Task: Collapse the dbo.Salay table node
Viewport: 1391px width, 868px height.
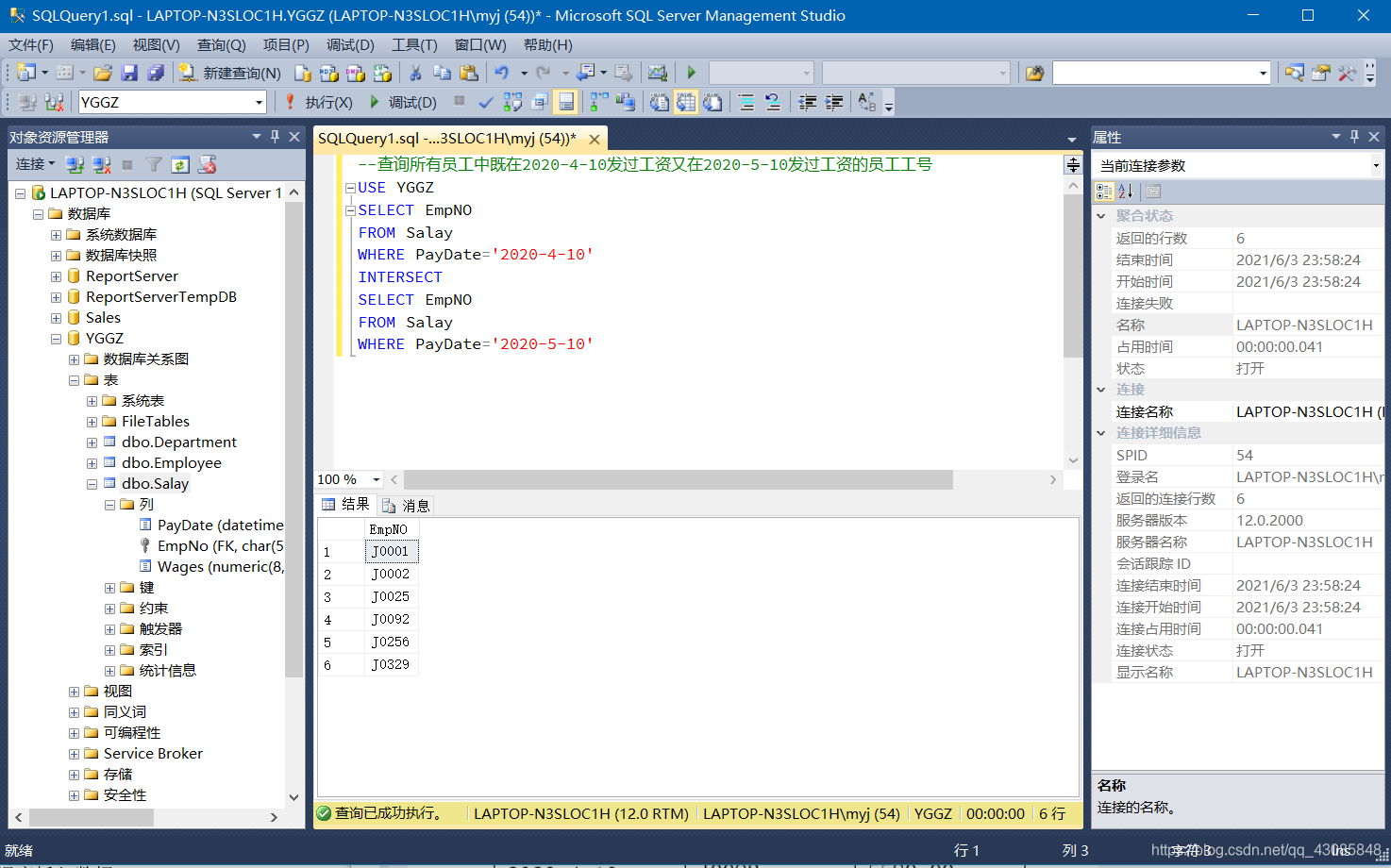Action: coord(92,484)
